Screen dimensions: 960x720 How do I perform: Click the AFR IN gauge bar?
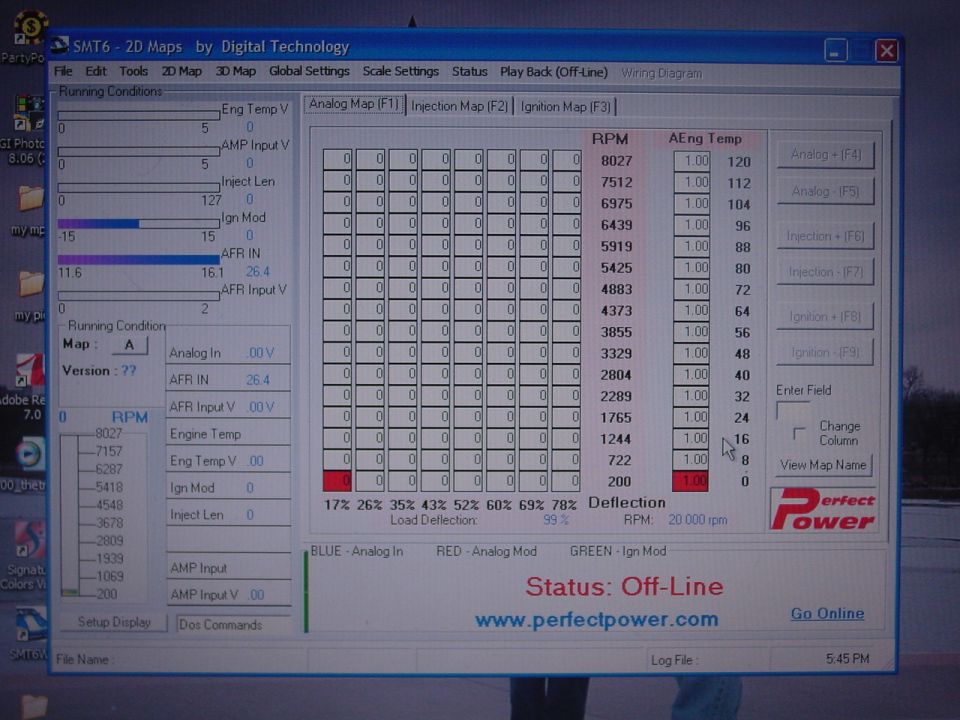138,260
